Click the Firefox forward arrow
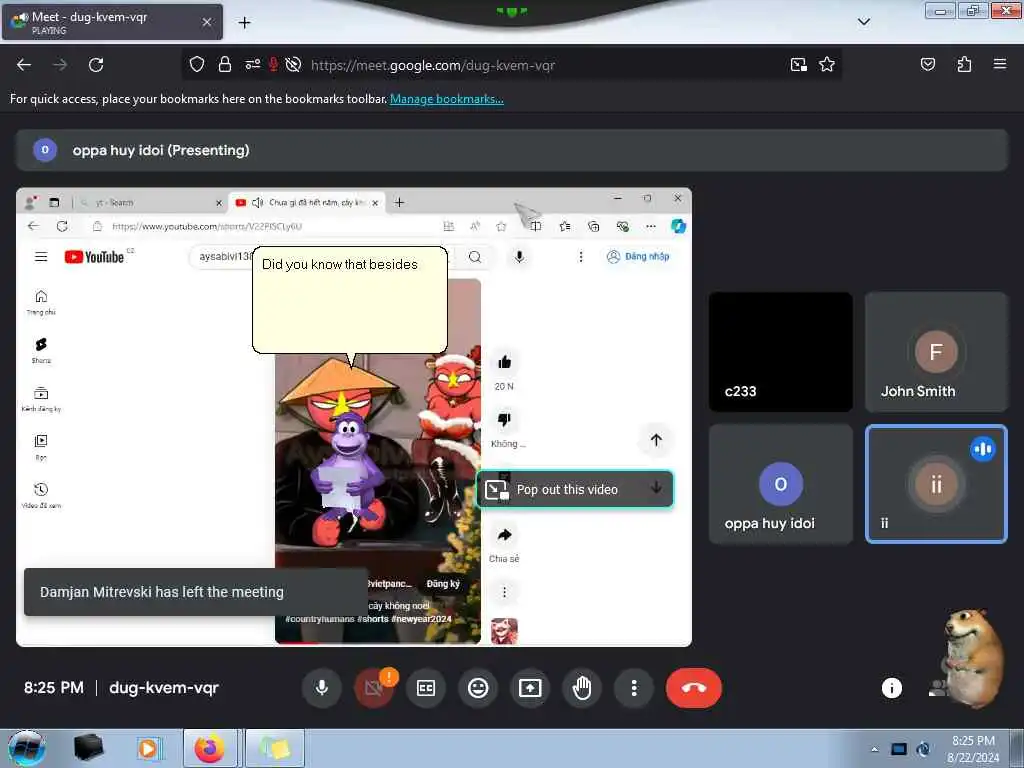Image resolution: width=1024 pixels, height=768 pixels. tap(60, 65)
